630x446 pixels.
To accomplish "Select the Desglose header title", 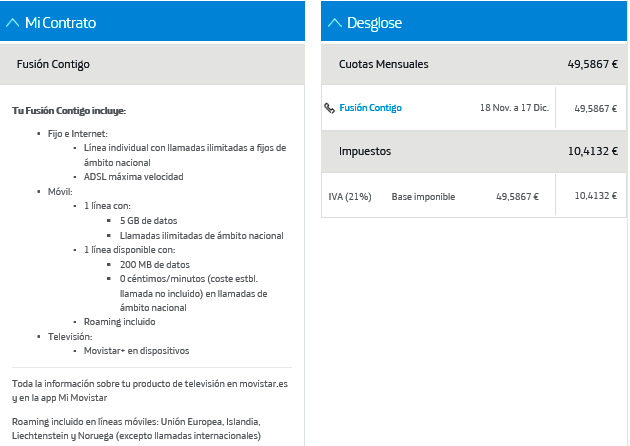I will pyautogui.click(x=374, y=22).
